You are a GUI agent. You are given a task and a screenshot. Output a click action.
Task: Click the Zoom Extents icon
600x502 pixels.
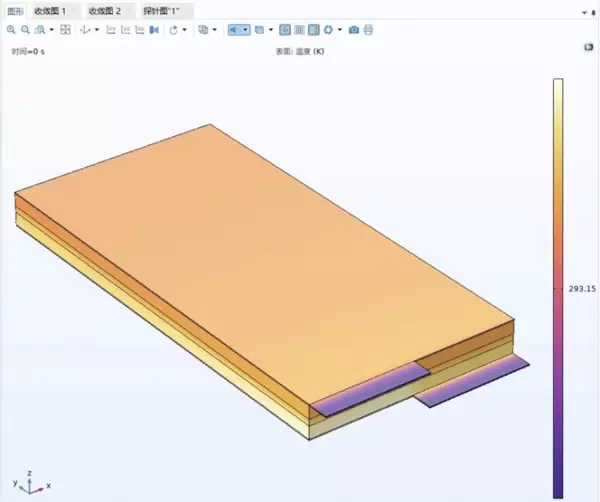[x=66, y=30]
